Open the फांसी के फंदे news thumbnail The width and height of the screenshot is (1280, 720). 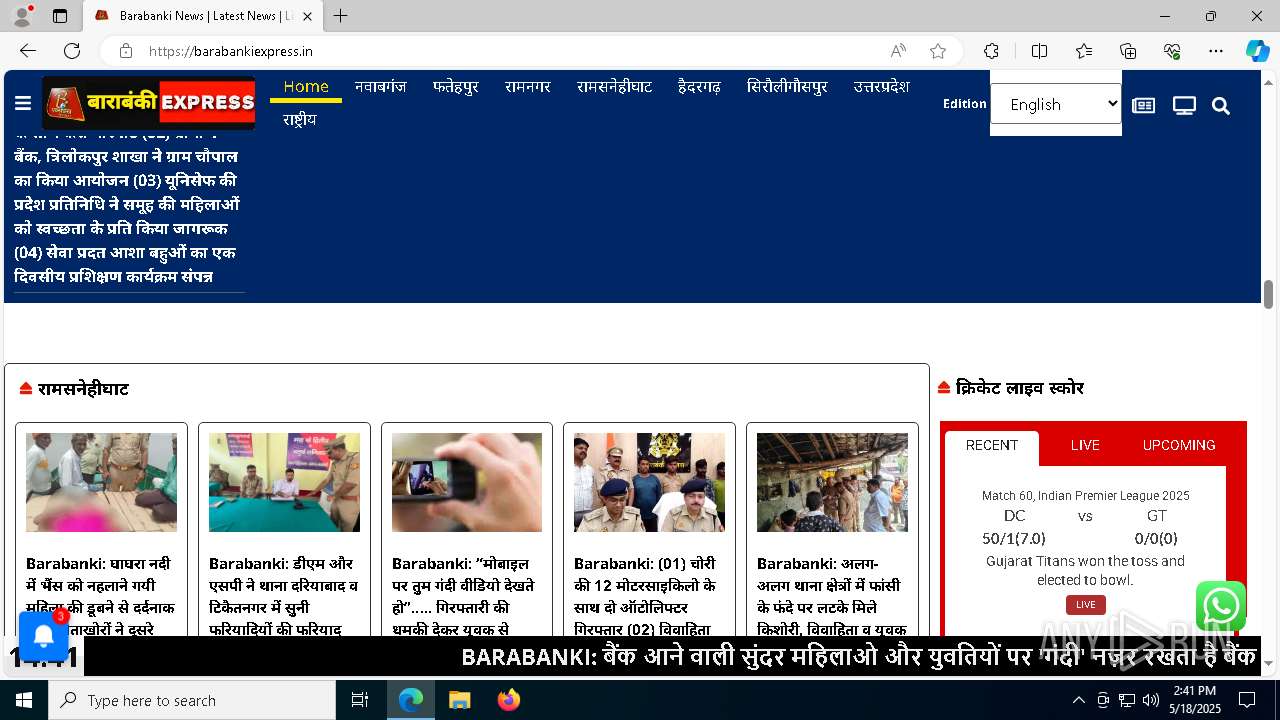pos(832,482)
